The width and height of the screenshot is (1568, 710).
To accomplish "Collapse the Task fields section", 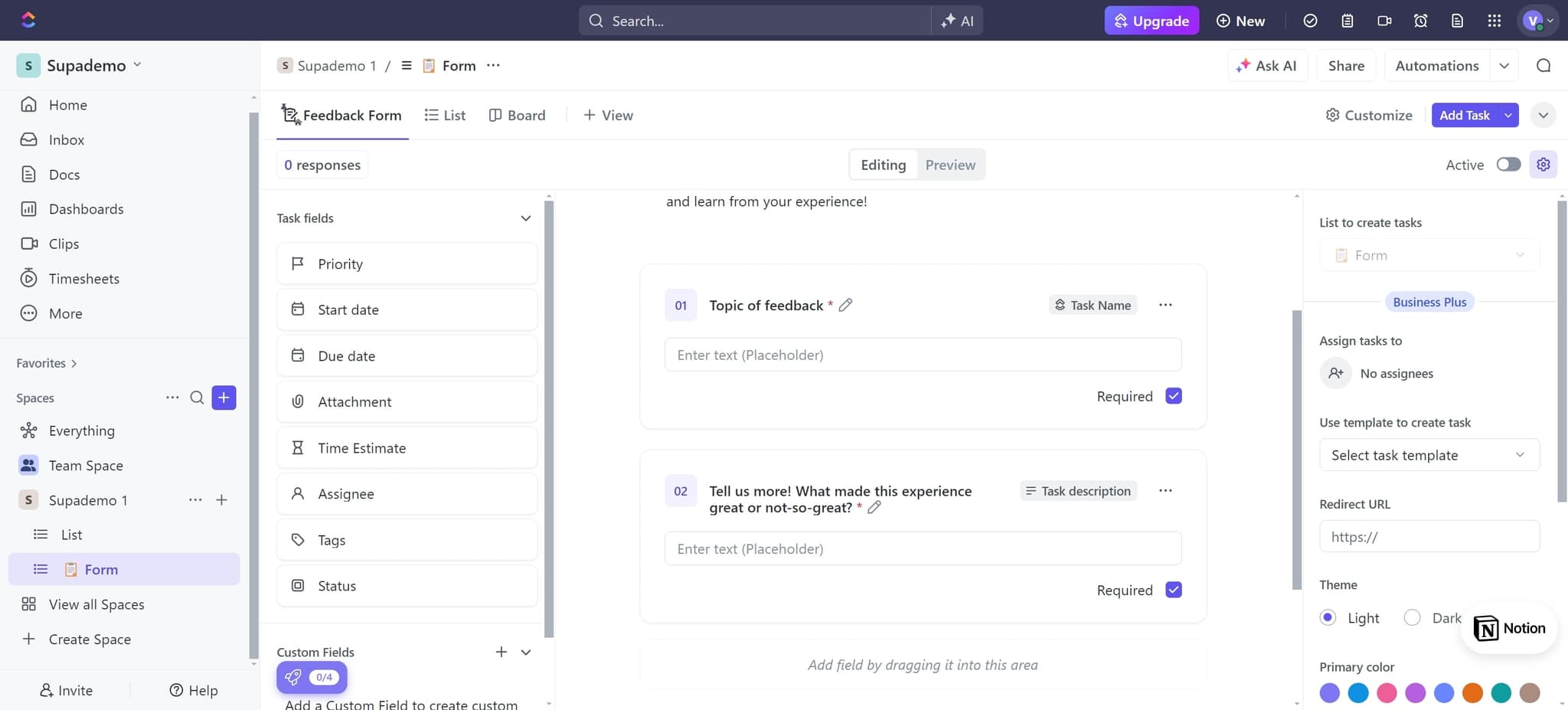I will 525,218.
